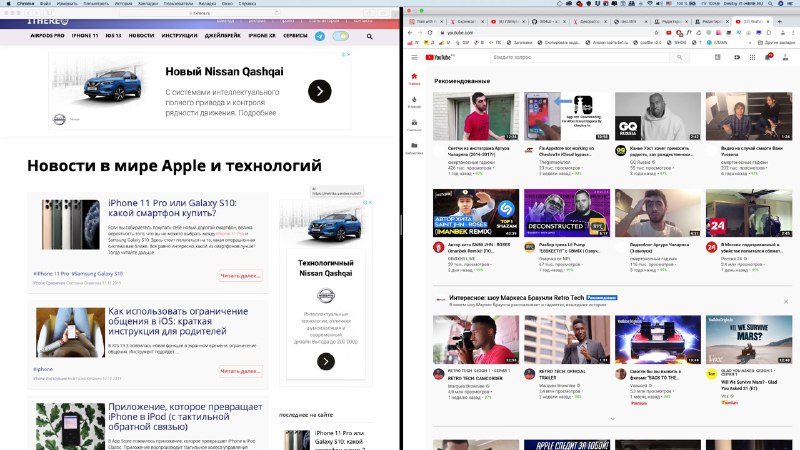Switch to the GitHub tab
Screen dimensions: 800x450
click(x=548, y=21)
